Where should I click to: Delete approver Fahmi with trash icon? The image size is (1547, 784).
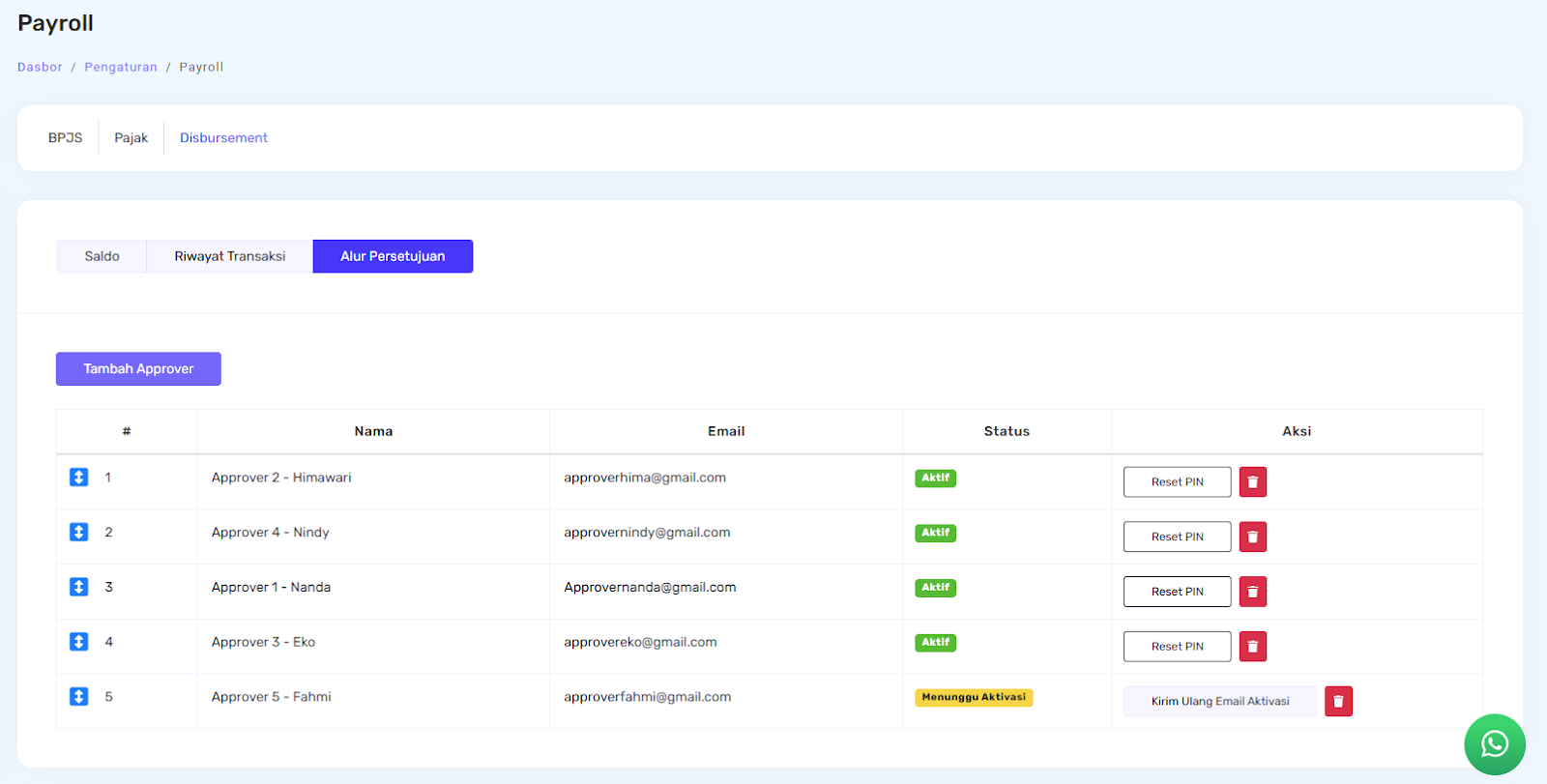[x=1338, y=701]
